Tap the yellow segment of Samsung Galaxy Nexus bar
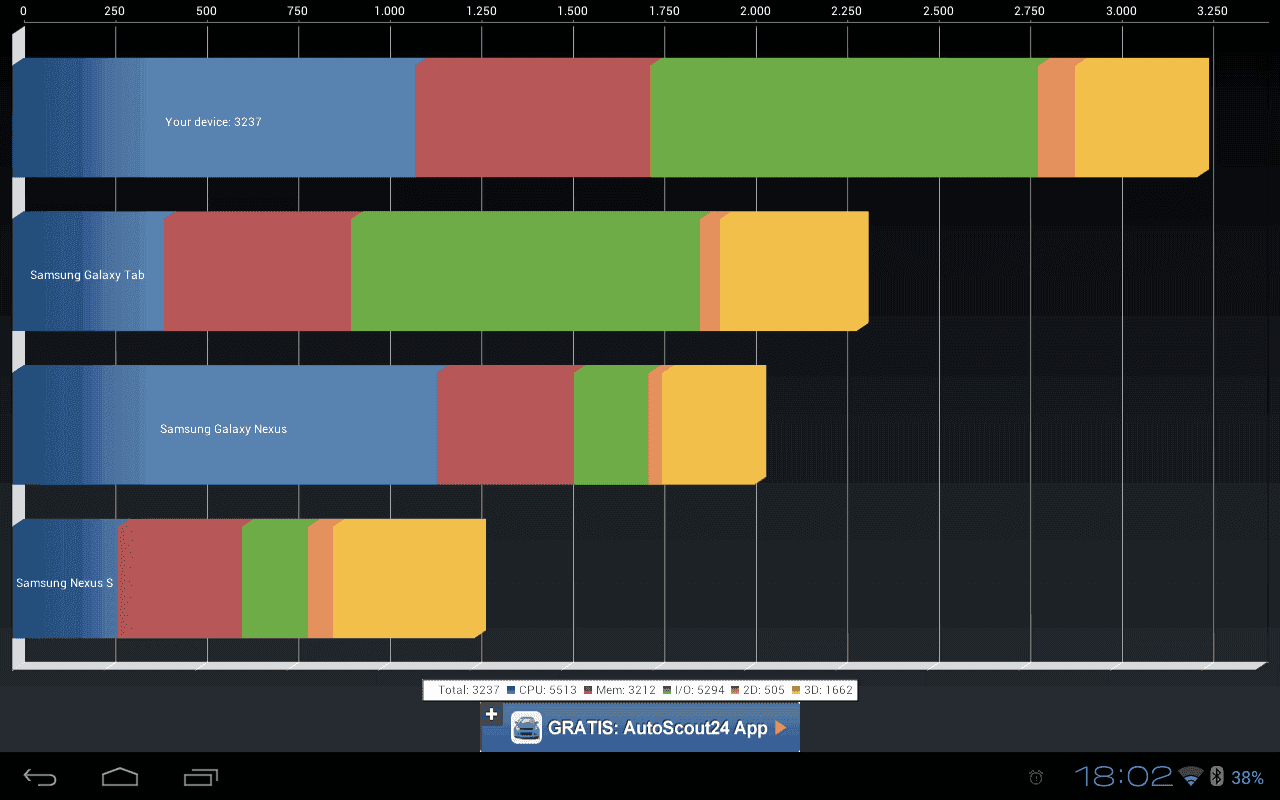The image size is (1280, 800). point(713,425)
